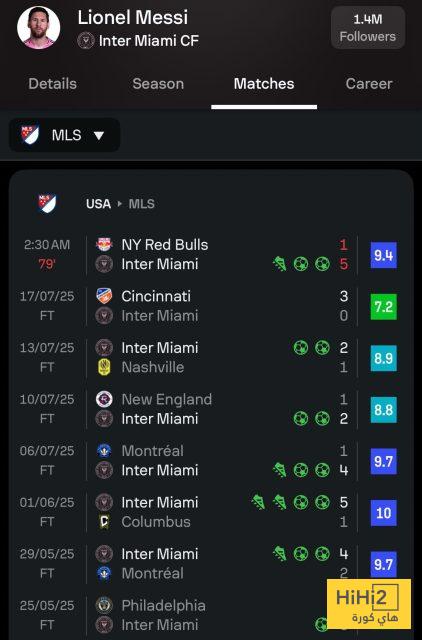
Task: Click the Columbus team crest
Action: [104, 522]
